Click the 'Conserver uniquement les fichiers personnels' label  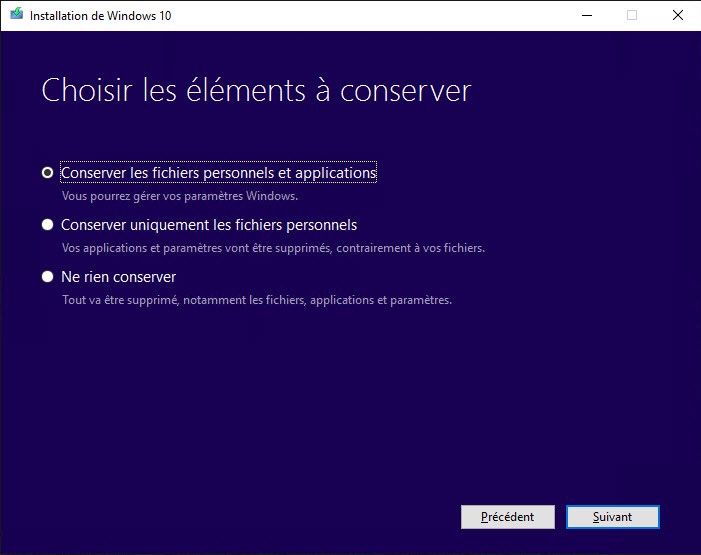(x=209, y=225)
